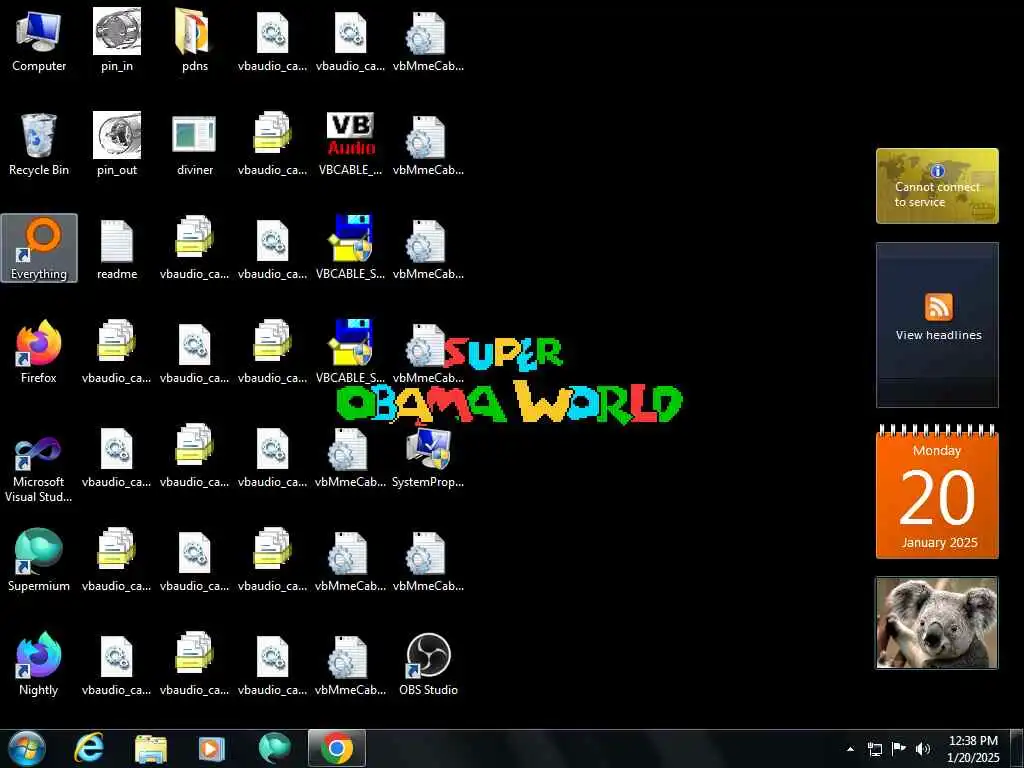
Task: Open the calendar gadget showing Monday 20
Action: 937,492
